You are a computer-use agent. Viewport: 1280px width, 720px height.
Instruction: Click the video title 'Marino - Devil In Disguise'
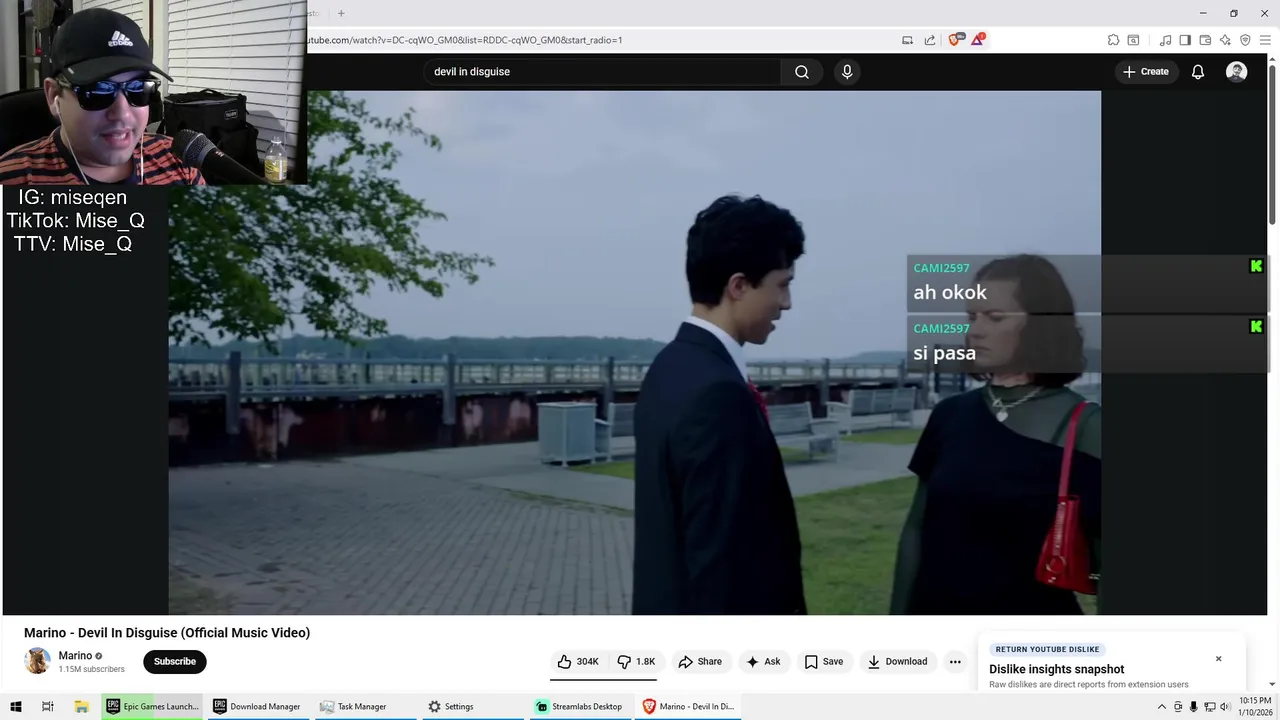pos(167,633)
